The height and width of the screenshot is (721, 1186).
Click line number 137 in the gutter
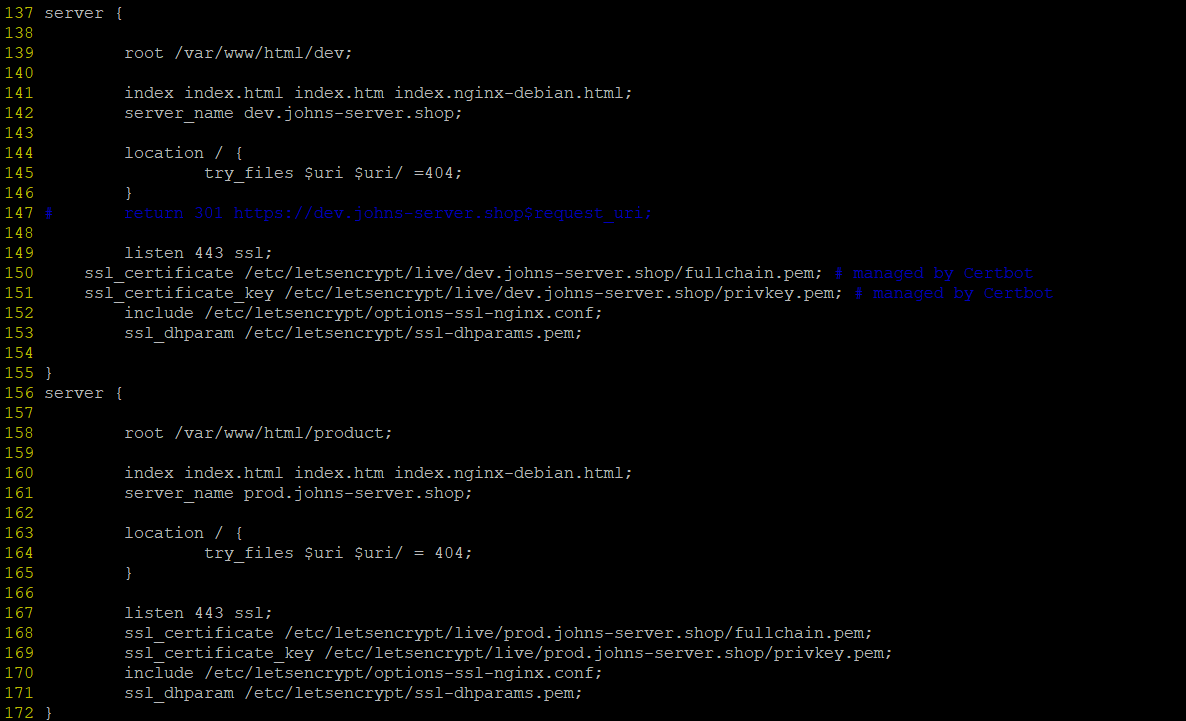[x=19, y=14]
